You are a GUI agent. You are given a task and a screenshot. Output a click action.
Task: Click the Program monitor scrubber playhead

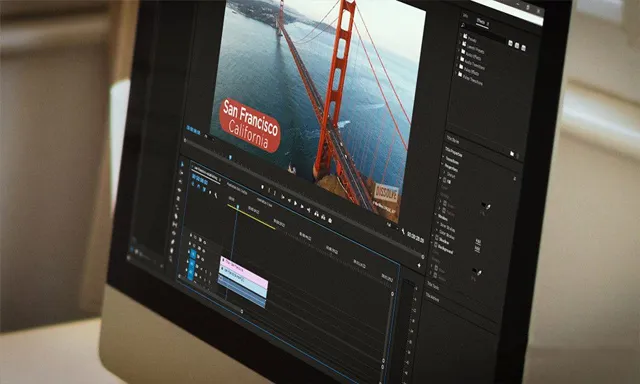(230, 157)
